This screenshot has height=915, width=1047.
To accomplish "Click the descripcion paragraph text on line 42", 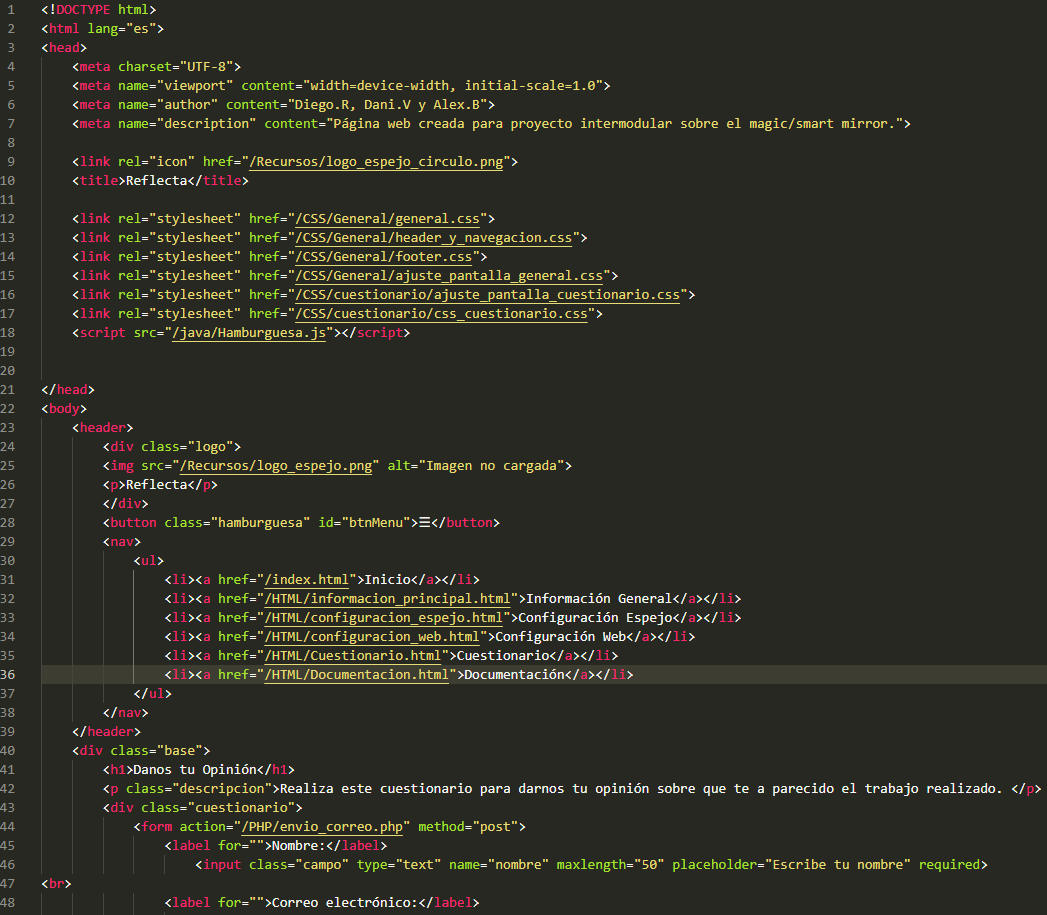I will tap(641, 789).
